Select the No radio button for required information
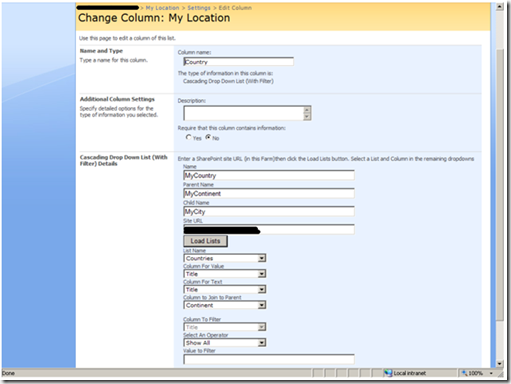The height and width of the screenshot is (384, 511). (x=208, y=137)
